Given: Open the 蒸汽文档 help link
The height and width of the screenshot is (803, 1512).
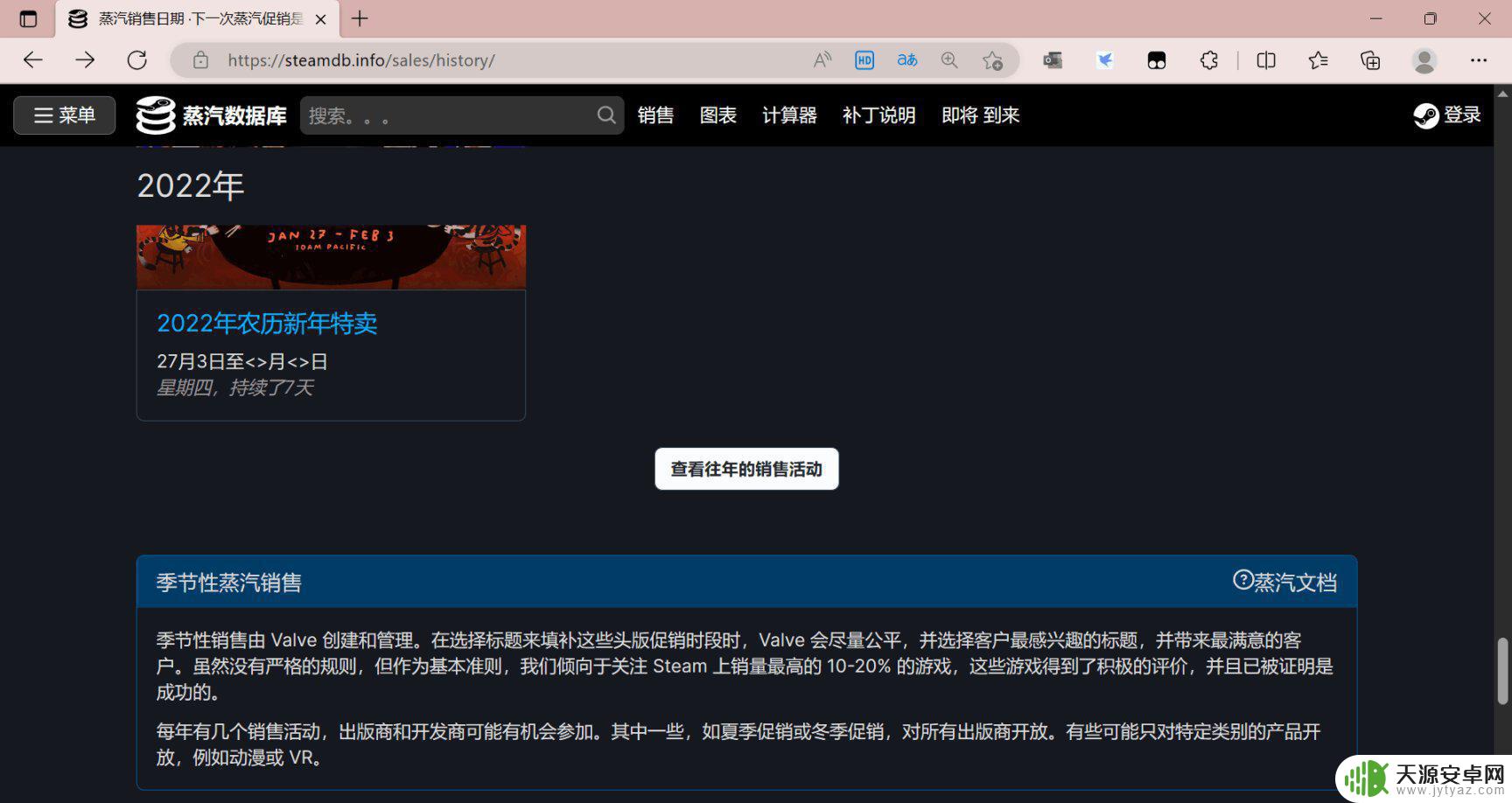Looking at the screenshot, I should [1285, 582].
